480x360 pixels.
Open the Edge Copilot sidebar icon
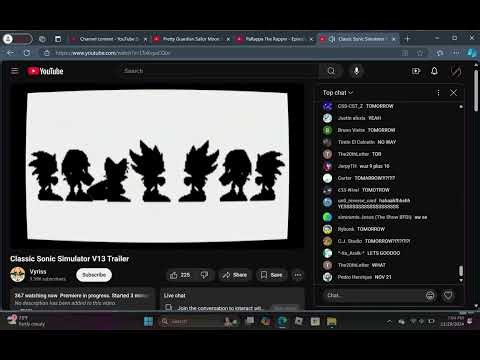tap(472, 53)
